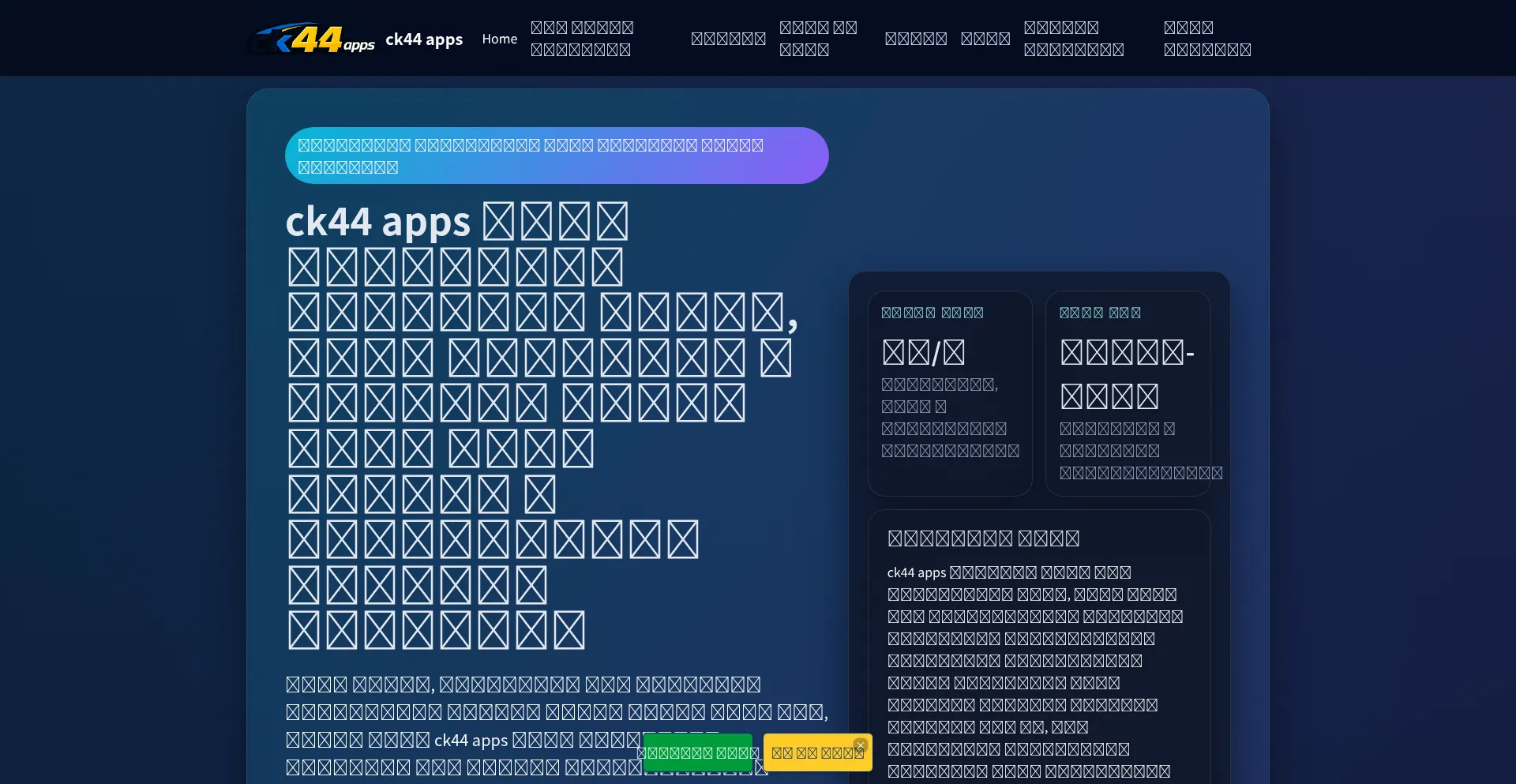The image size is (1516, 784).
Task: Click the ck44 apps brand name in header
Action: (424, 39)
